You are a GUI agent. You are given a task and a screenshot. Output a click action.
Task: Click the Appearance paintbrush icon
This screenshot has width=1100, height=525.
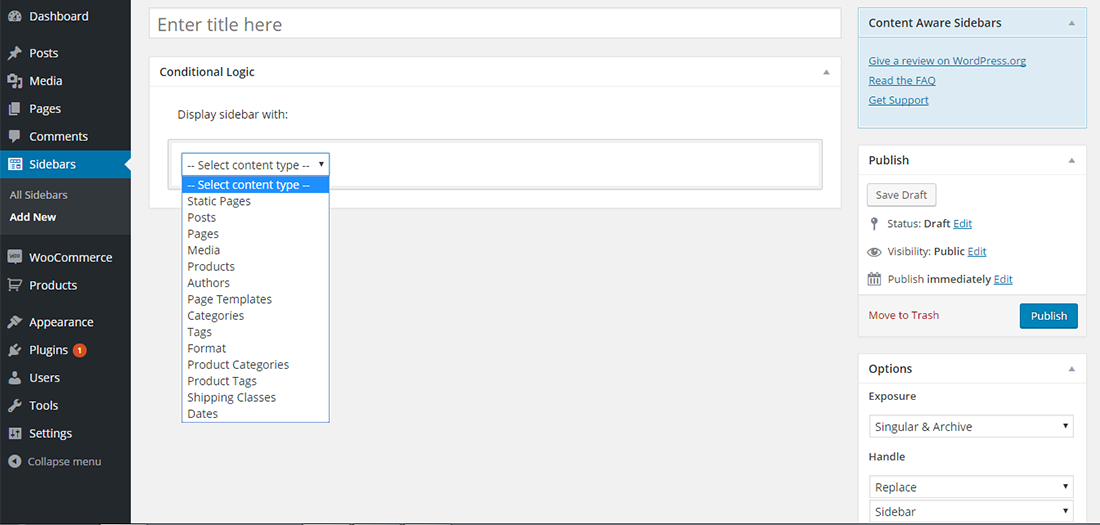point(15,322)
